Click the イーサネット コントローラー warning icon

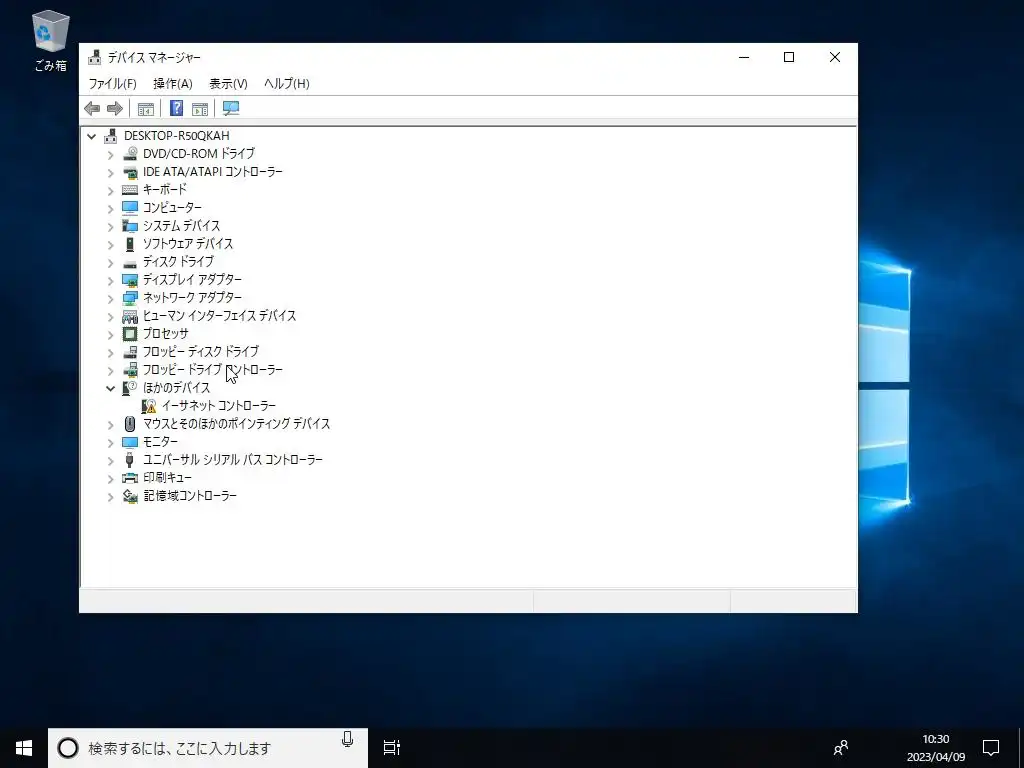tap(149, 406)
